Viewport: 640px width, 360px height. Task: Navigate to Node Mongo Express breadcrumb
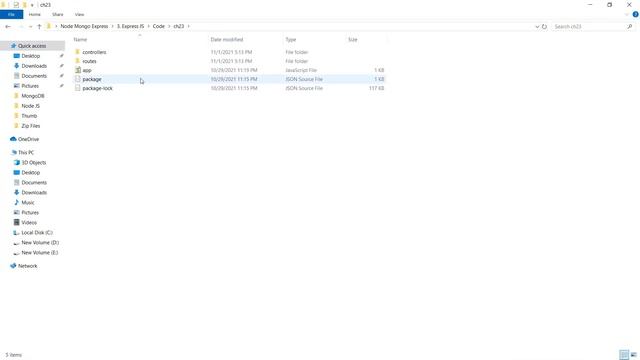tap(84, 26)
